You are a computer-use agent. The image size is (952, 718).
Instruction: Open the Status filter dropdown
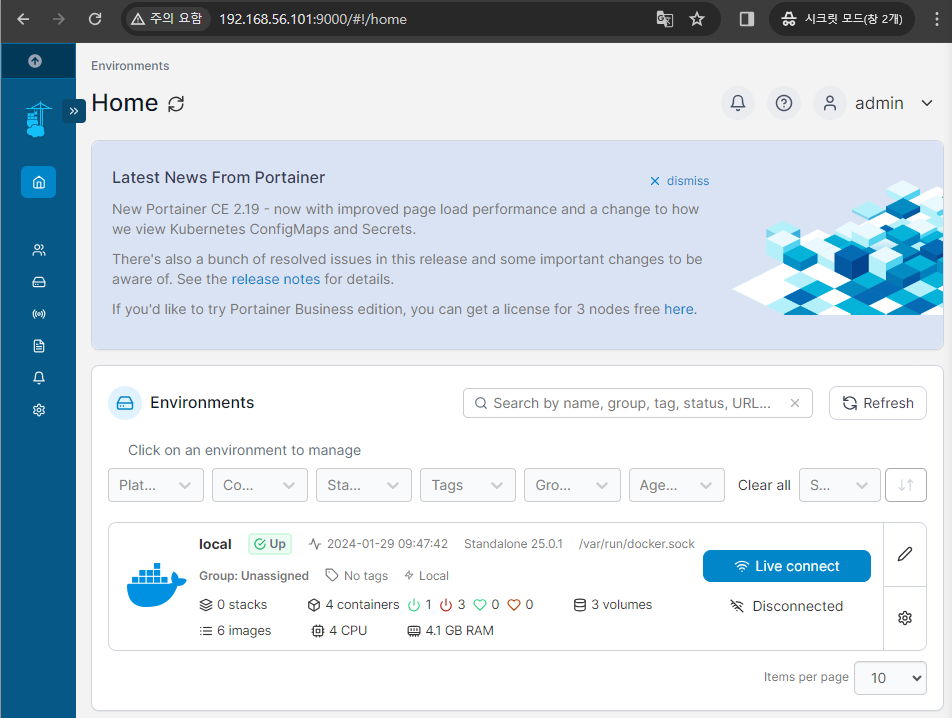pyautogui.click(x=364, y=485)
